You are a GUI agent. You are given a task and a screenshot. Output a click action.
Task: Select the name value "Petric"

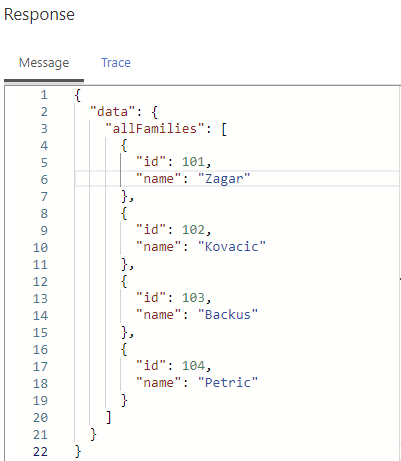pos(228,383)
